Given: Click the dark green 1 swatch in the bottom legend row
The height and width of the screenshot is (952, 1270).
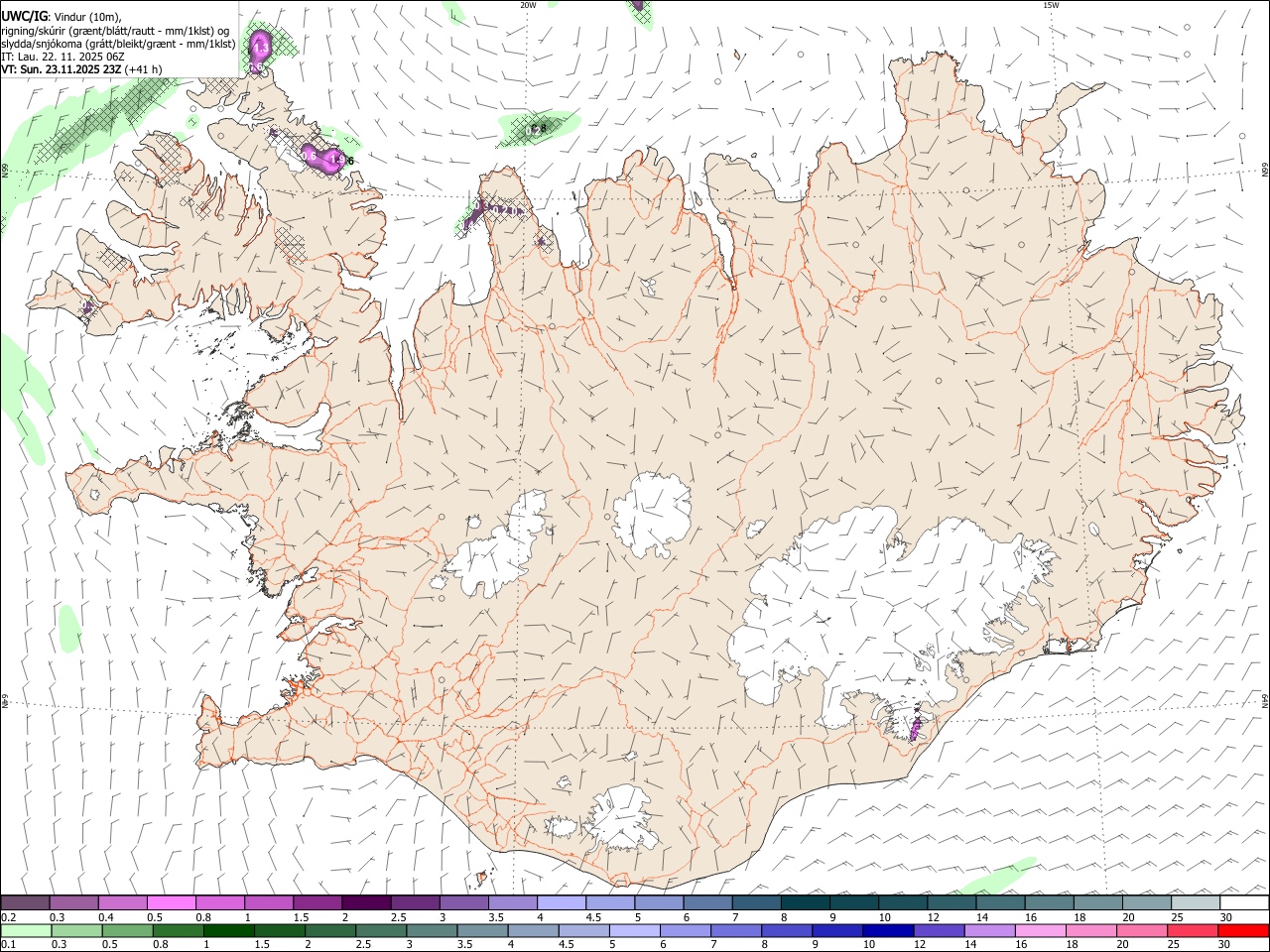Looking at the screenshot, I should (x=228, y=931).
